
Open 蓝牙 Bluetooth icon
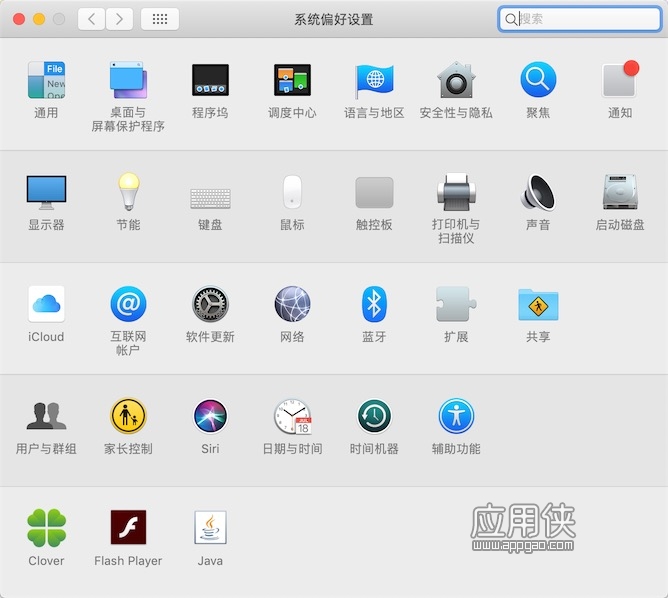[374, 304]
